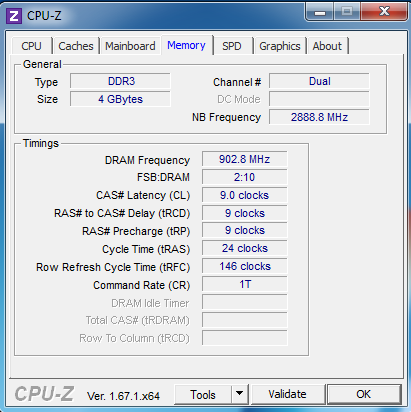This screenshot has width=411, height=412.
Task: Click the Size 4 GBytes field
Action: [x=120, y=99]
